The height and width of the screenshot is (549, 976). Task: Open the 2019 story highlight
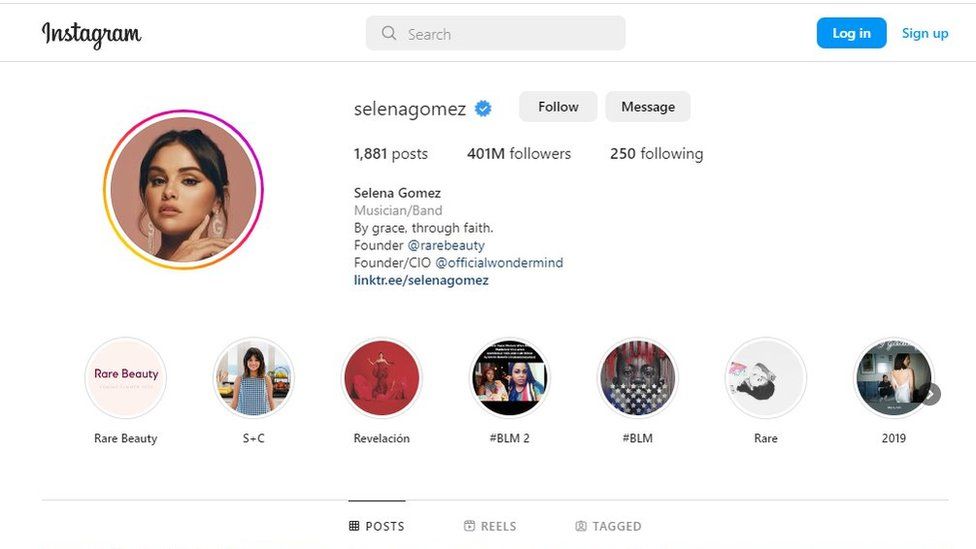pyautogui.click(x=892, y=377)
